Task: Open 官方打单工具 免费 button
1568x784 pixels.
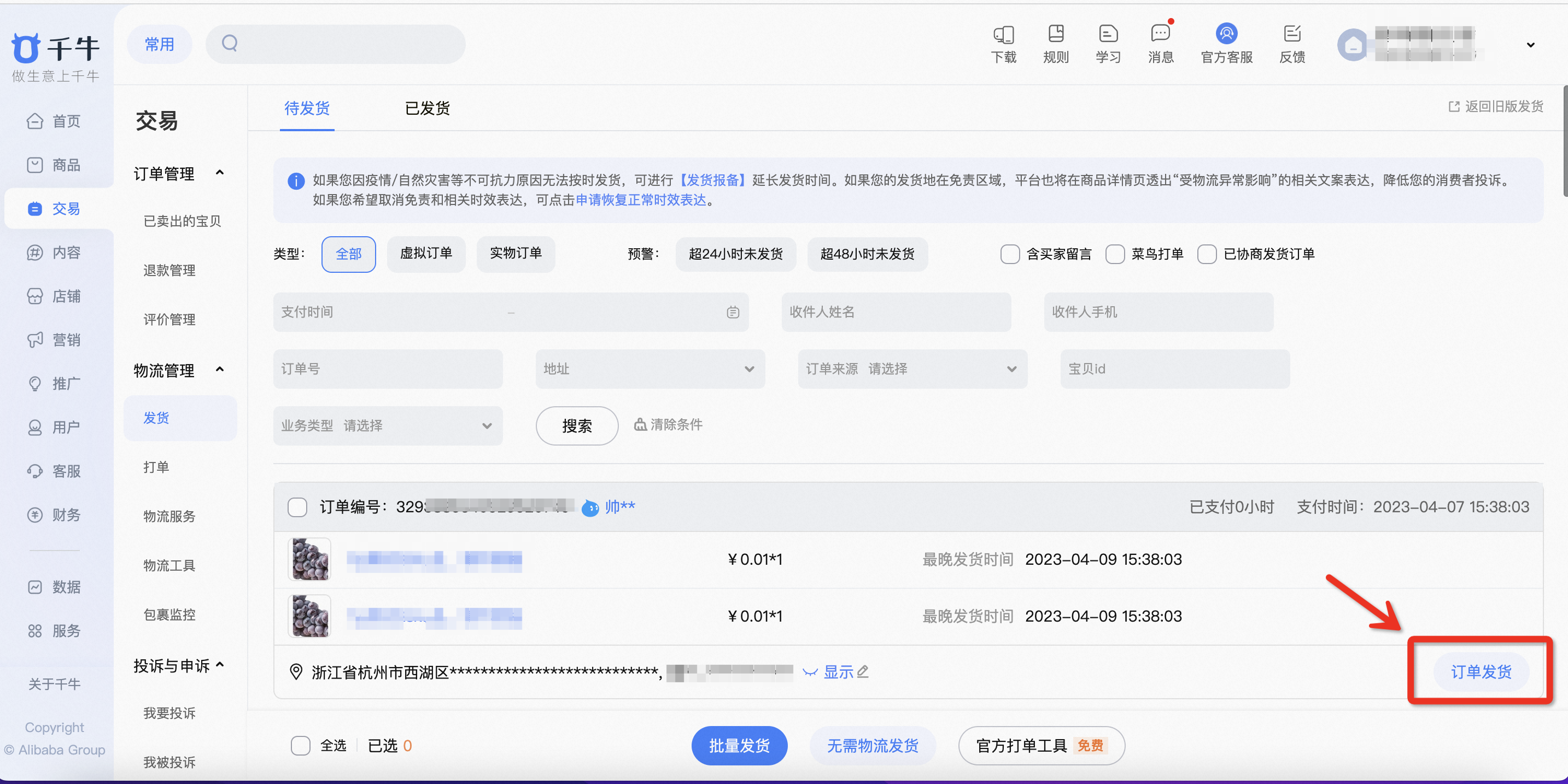Action: [1041, 746]
